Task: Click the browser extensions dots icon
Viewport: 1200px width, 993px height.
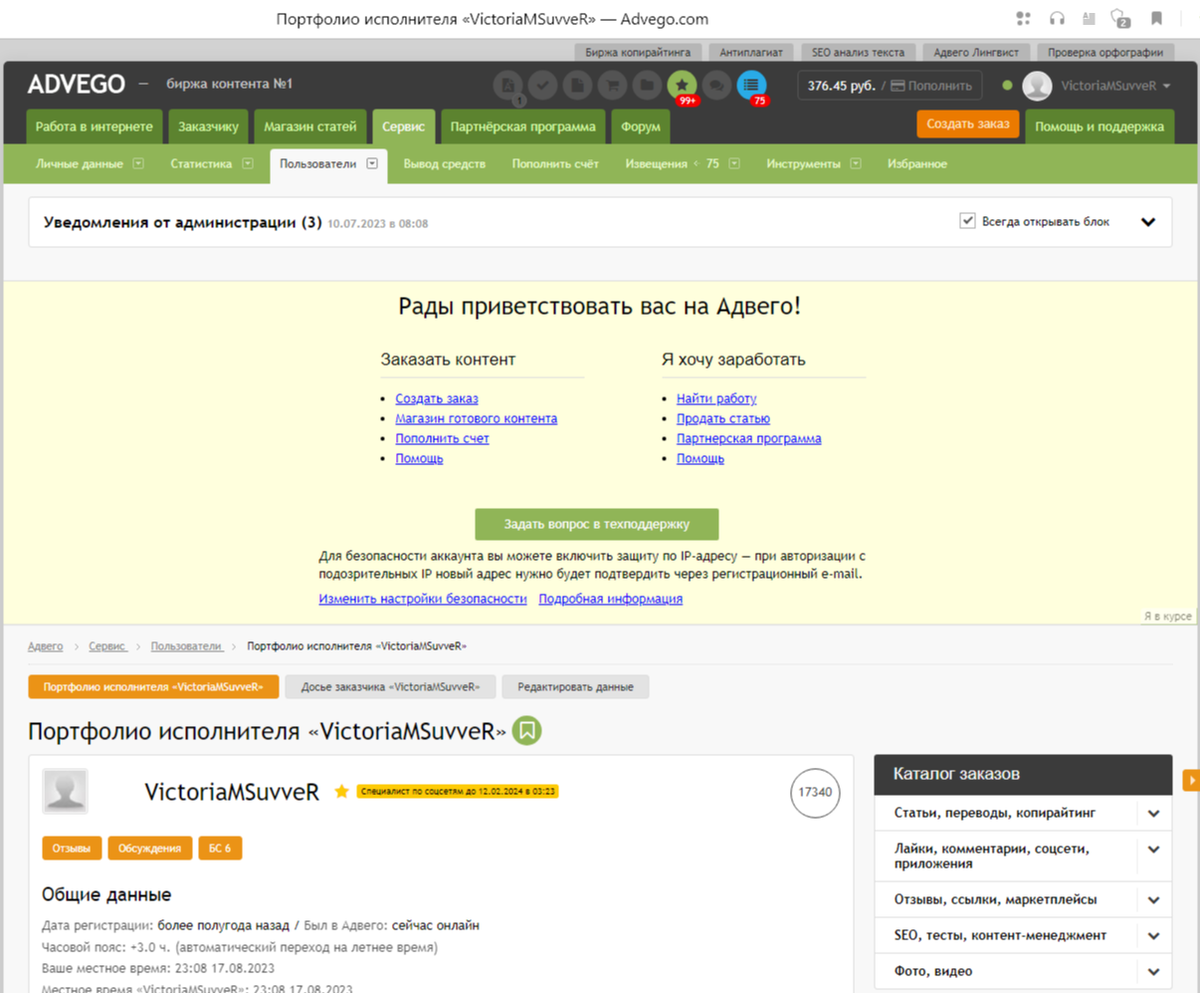Action: tap(1022, 18)
